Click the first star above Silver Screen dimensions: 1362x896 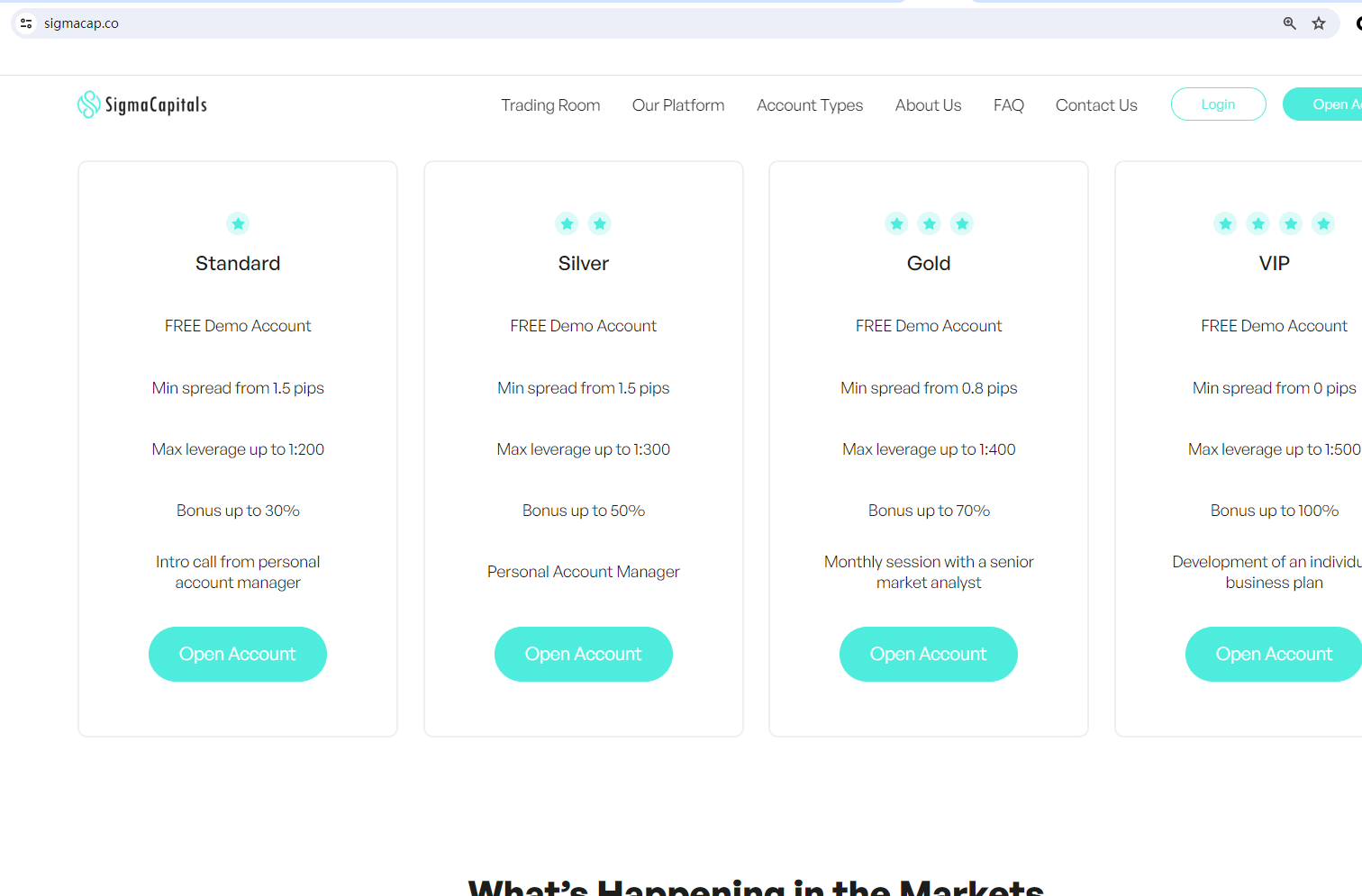pyautogui.click(x=567, y=223)
